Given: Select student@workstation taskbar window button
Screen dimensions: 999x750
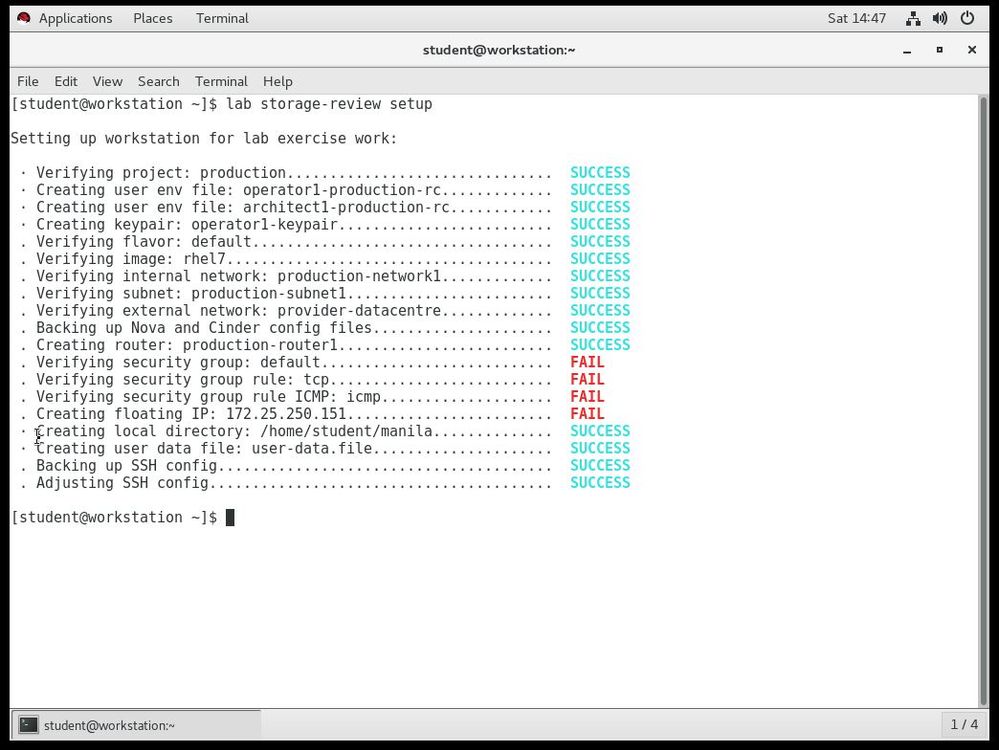Looking at the screenshot, I should 135,725.
